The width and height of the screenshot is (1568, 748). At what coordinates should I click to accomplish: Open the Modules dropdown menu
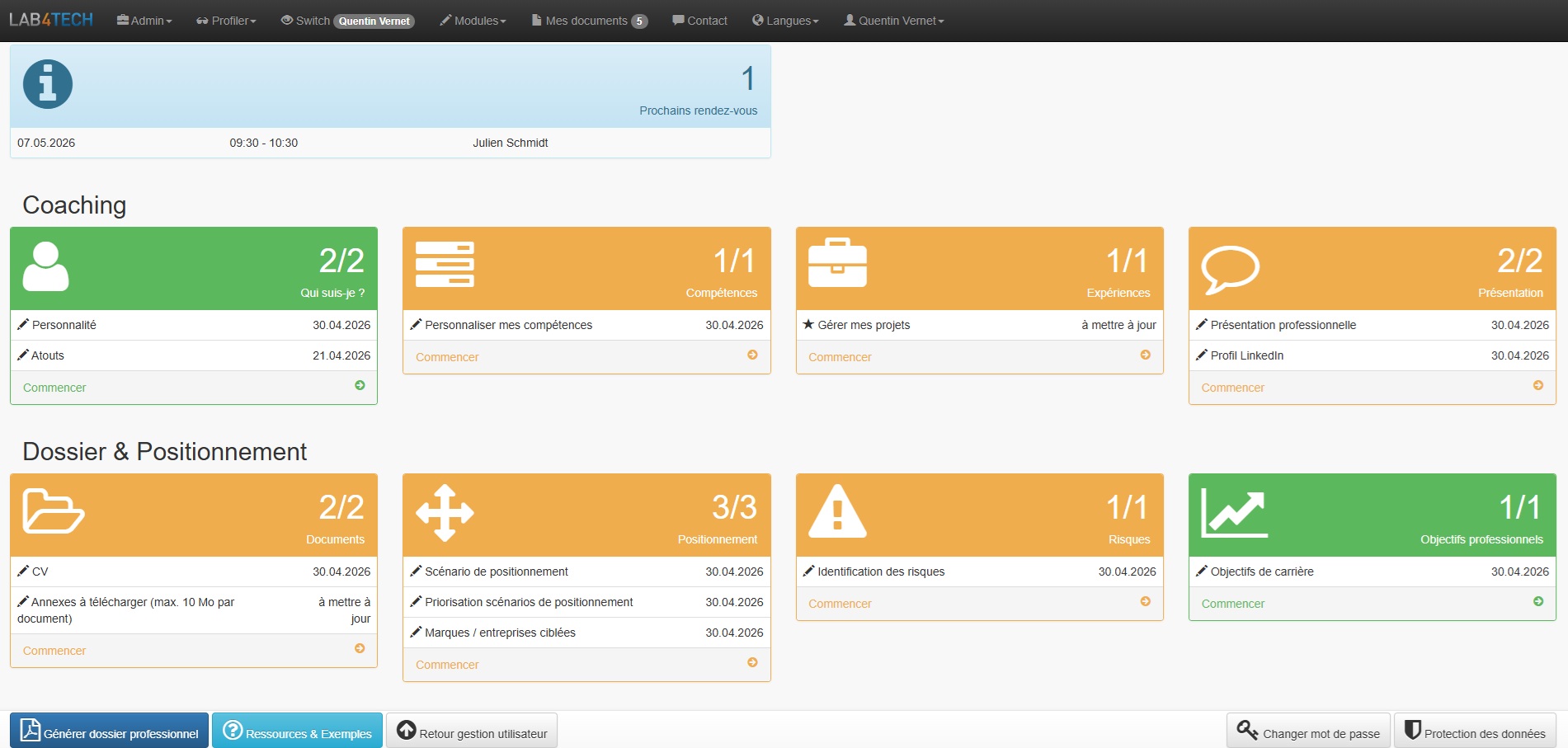473,21
